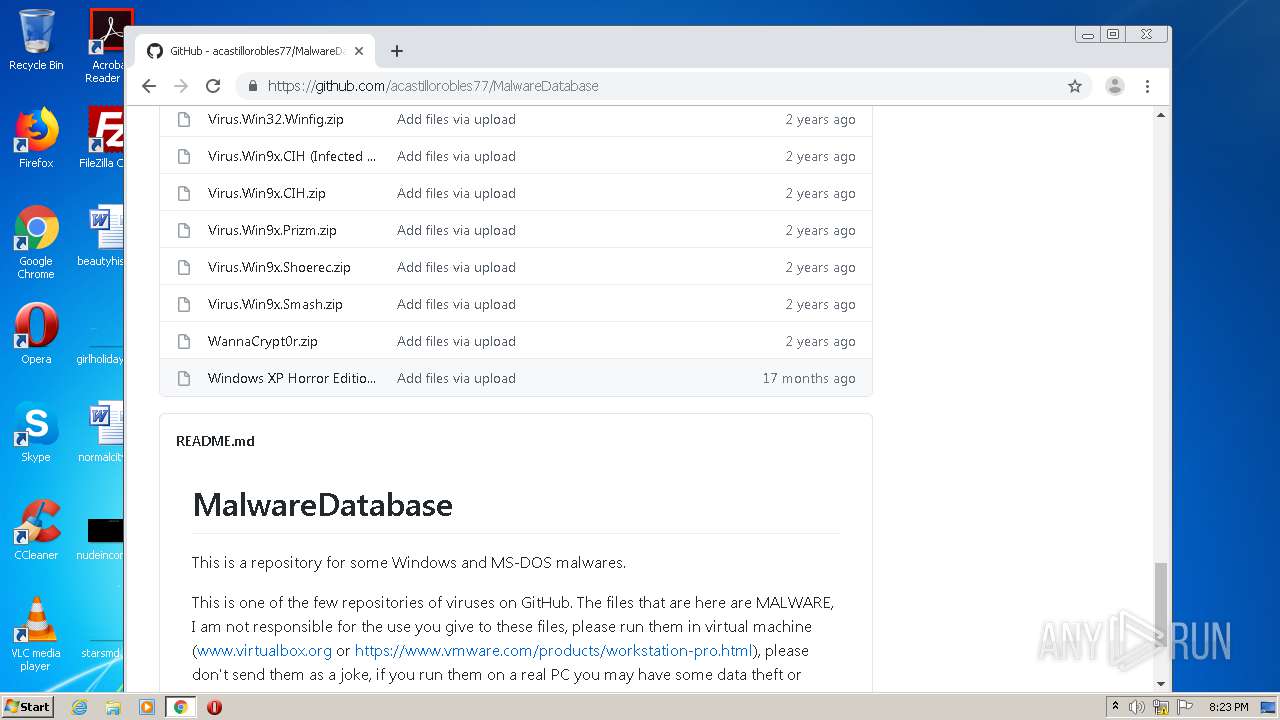Click the padlock site info icon

pos(253,86)
